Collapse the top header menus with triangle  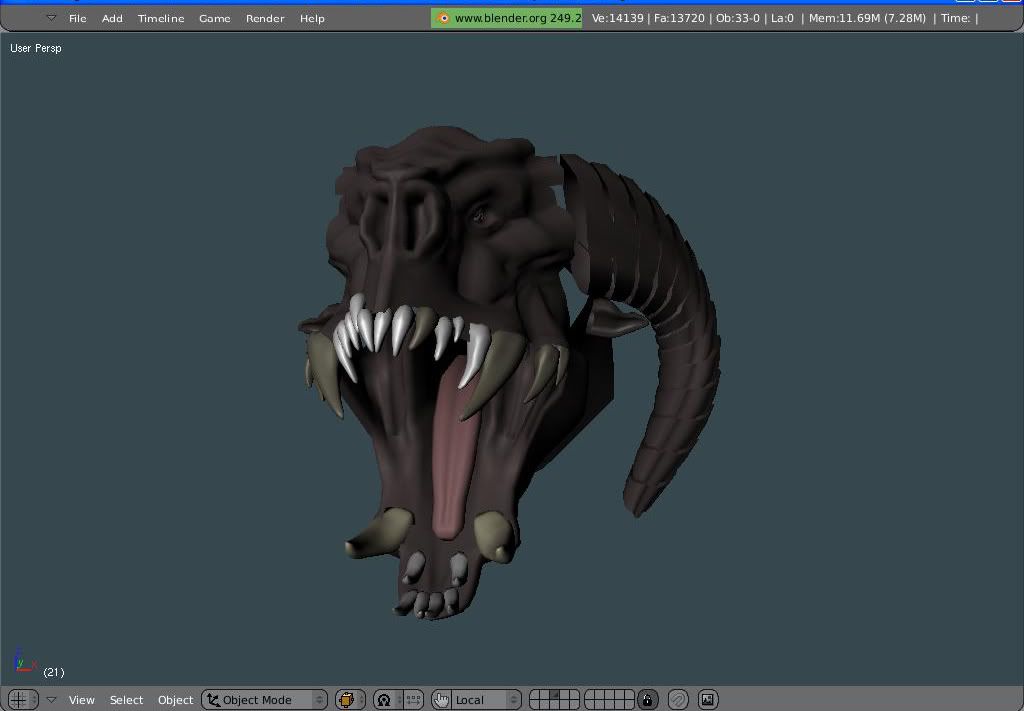coord(51,18)
